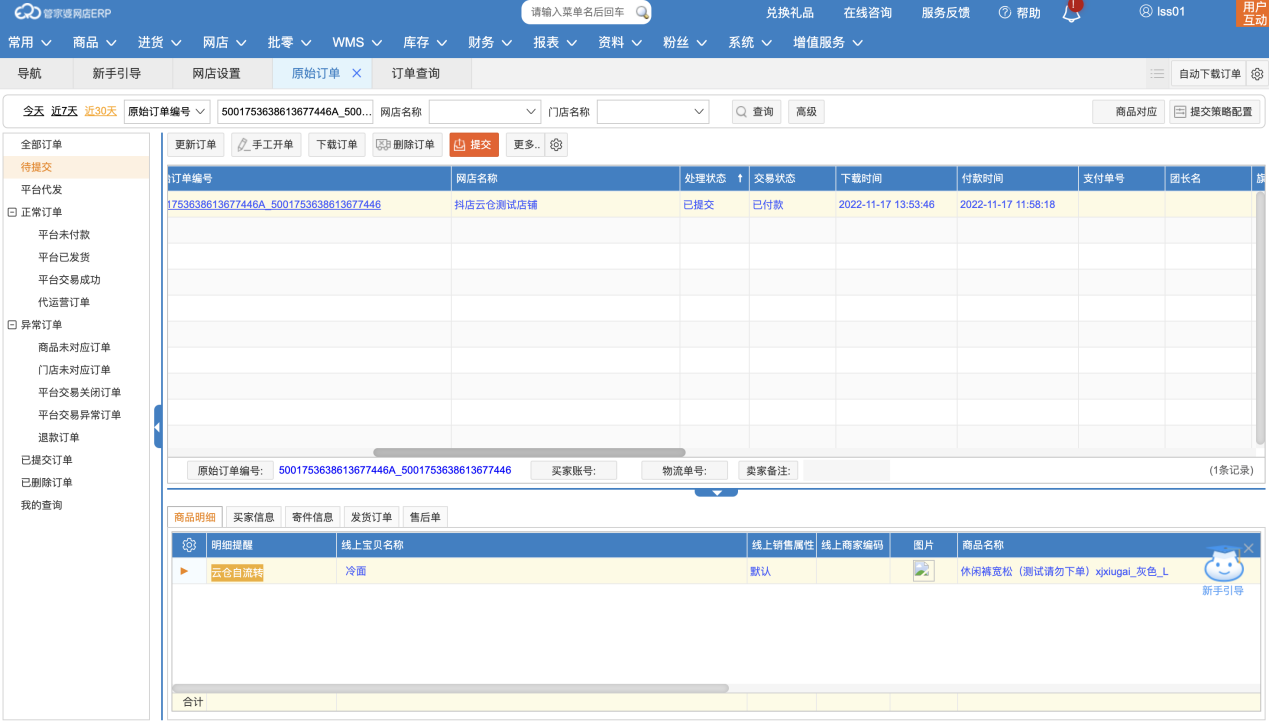Click the menu name search box

586,12
